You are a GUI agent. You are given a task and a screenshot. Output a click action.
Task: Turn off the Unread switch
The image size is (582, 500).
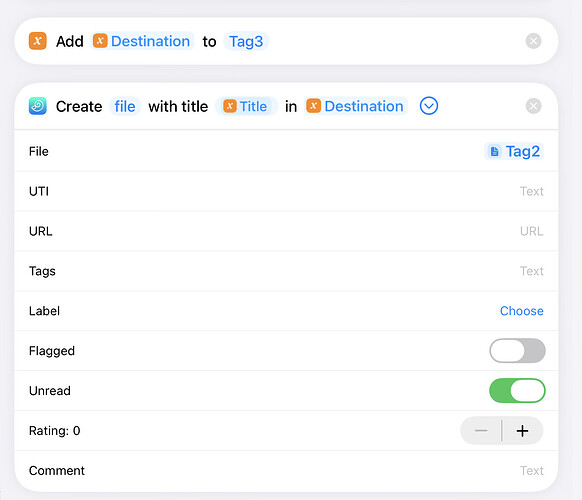point(517,390)
